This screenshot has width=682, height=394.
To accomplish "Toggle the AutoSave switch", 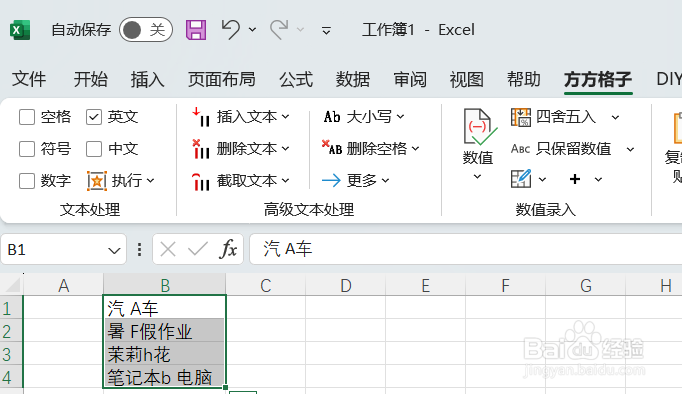I will coord(146,30).
